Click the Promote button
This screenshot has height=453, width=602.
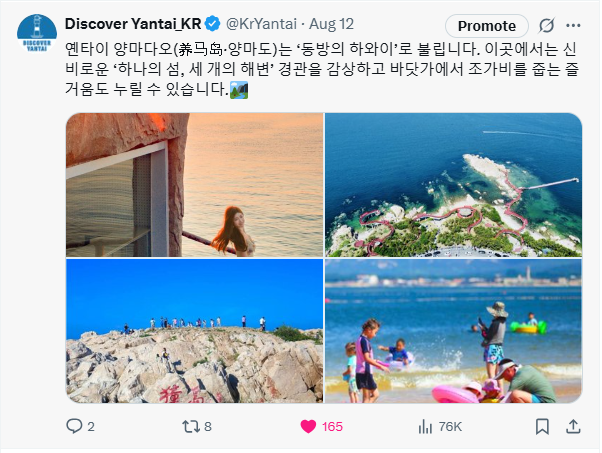pyautogui.click(x=487, y=26)
